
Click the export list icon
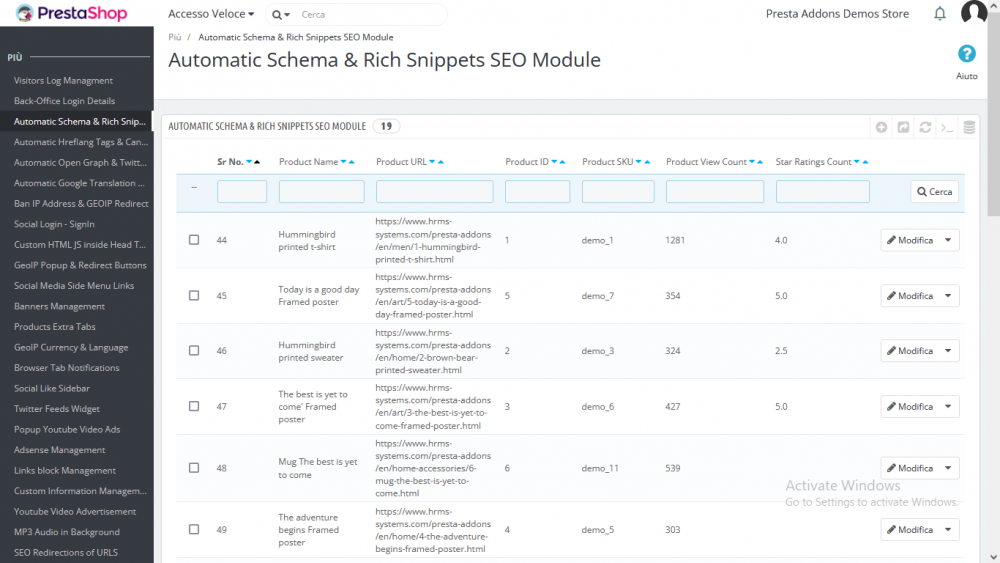(903, 127)
